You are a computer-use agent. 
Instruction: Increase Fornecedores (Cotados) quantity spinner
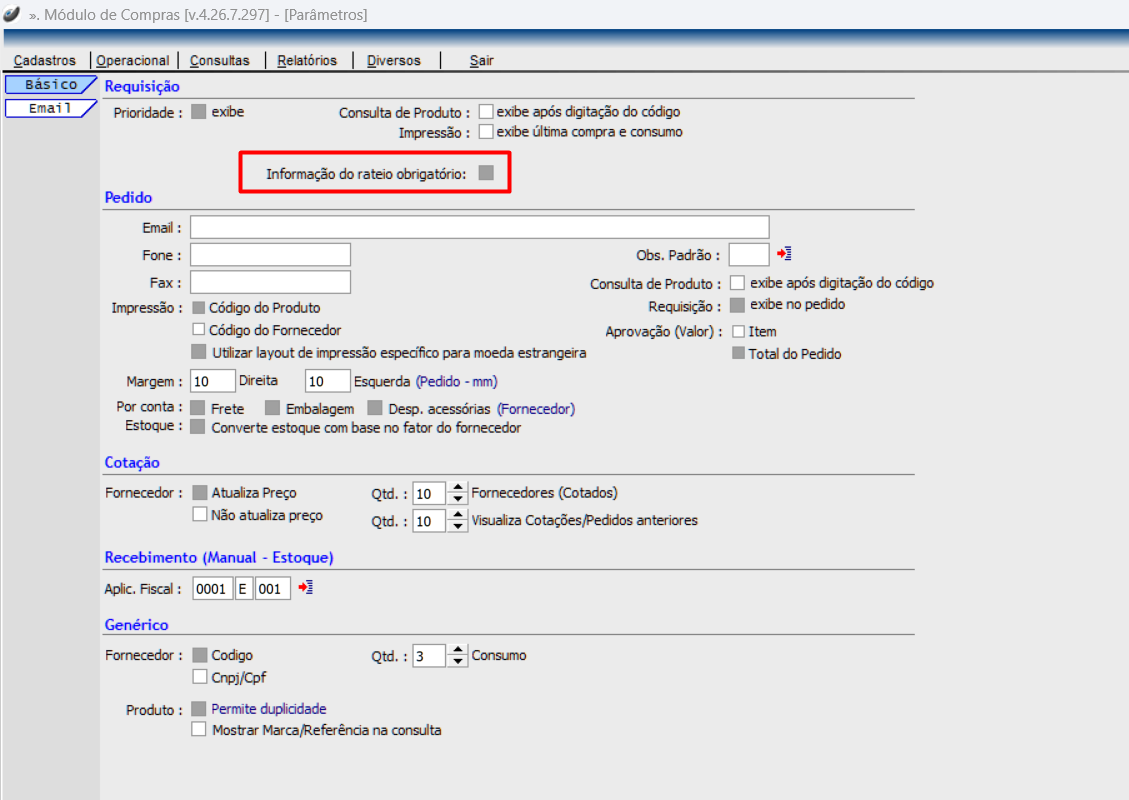[457, 488]
